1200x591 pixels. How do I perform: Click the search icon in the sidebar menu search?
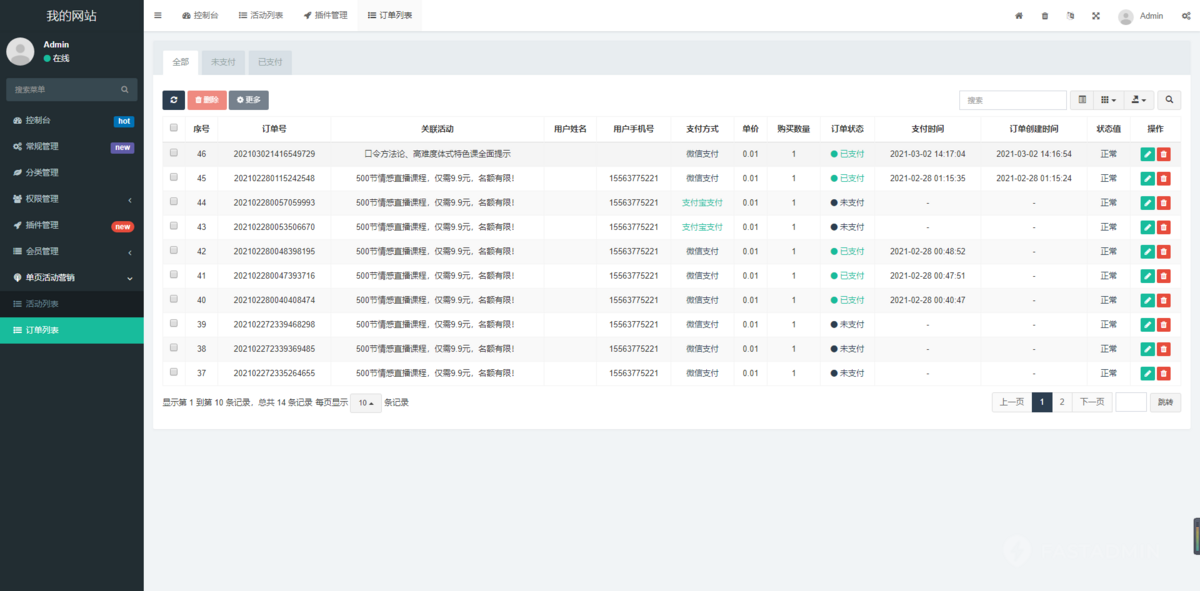click(x=125, y=90)
